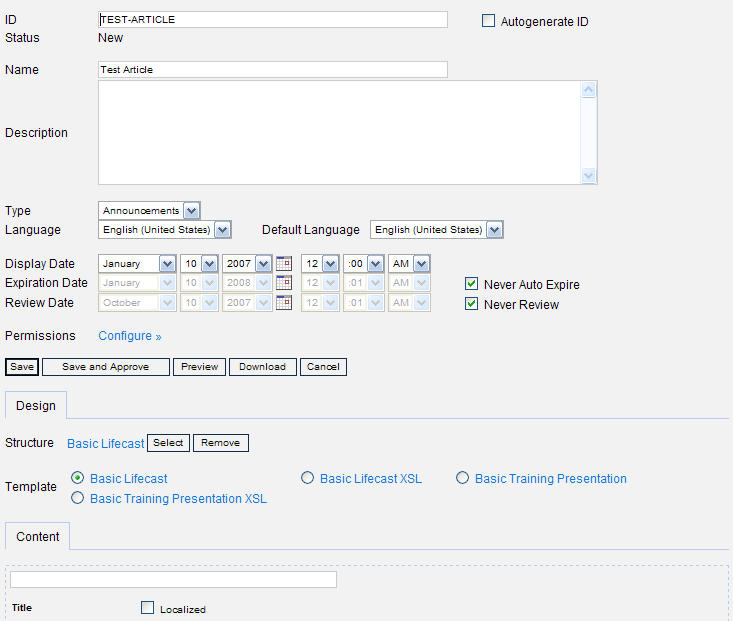Uncheck Never Auto Expire
The width and height of the screenshot is (733, 621).
[x=472, y=284]
